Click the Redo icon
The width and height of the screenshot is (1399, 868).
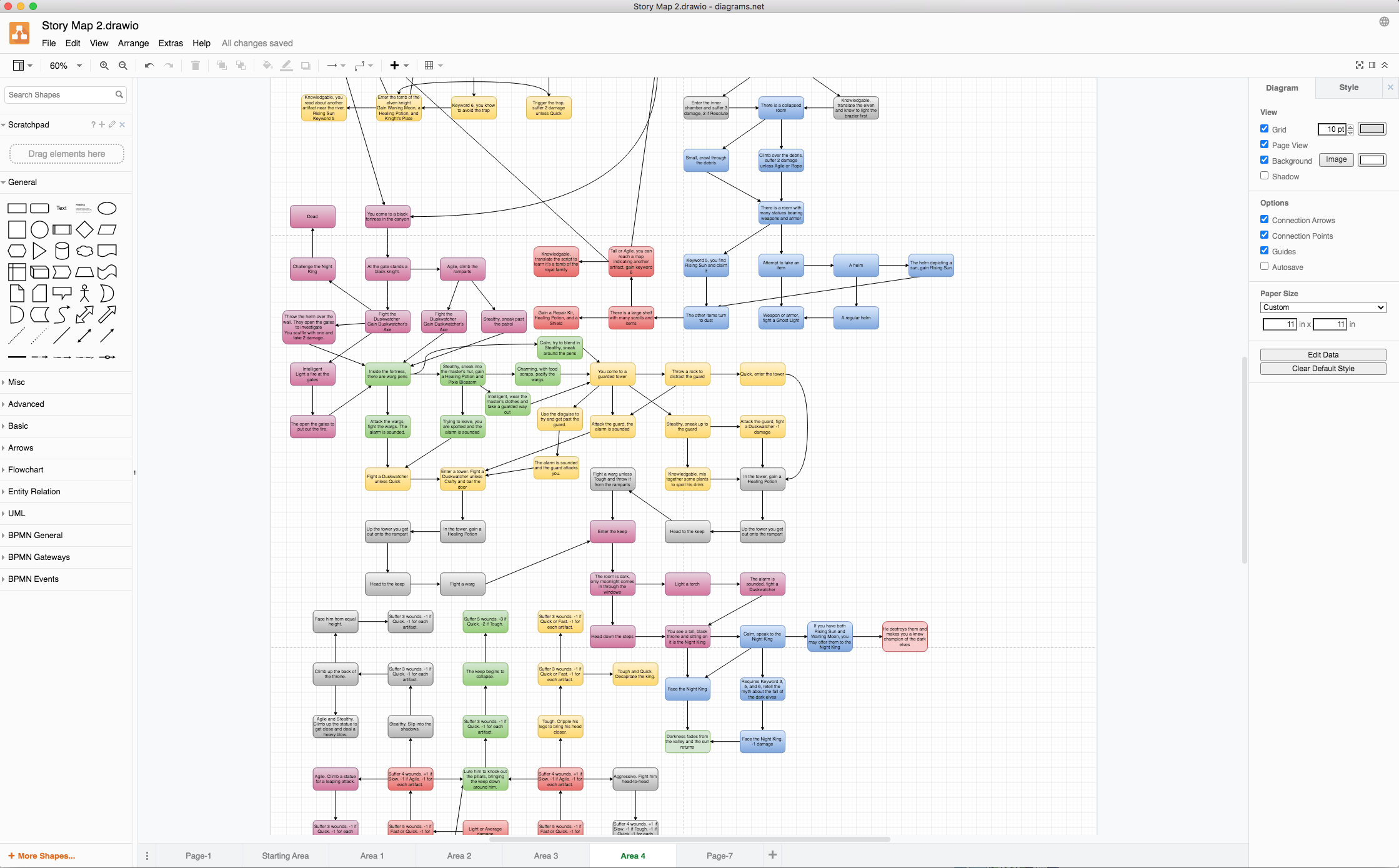pyautogui.click(x=168, y=65)
